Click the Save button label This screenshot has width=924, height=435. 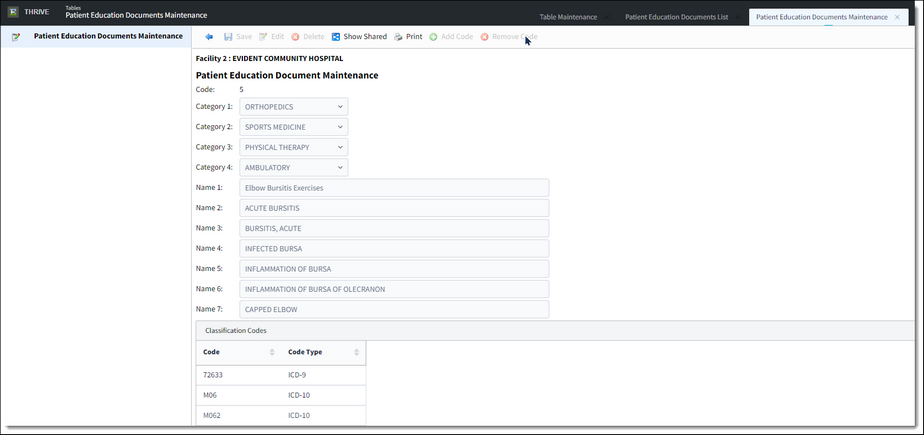click(x=244, y=37)
